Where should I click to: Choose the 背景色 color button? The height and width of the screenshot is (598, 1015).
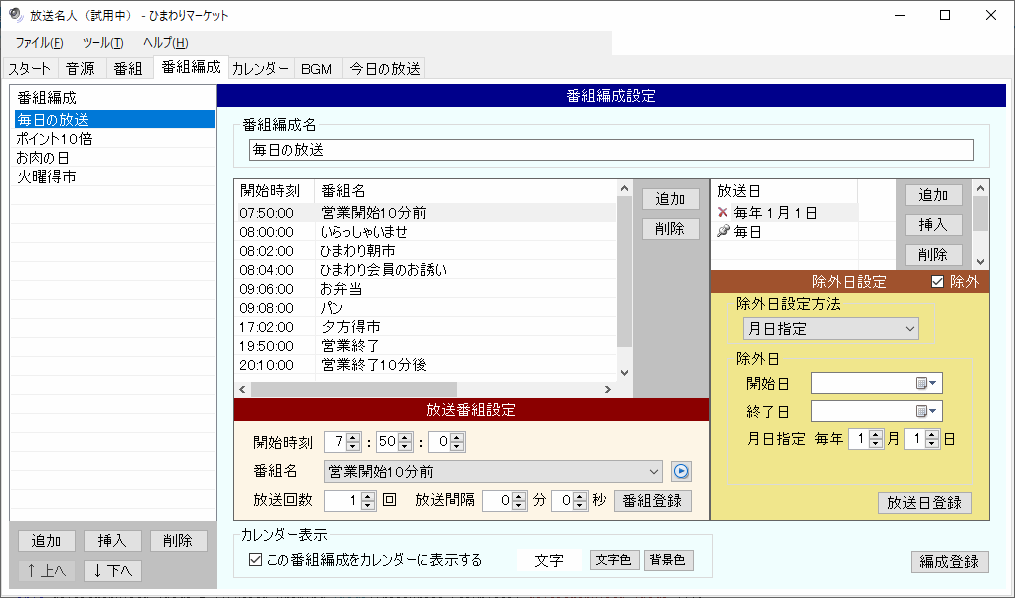668,560
